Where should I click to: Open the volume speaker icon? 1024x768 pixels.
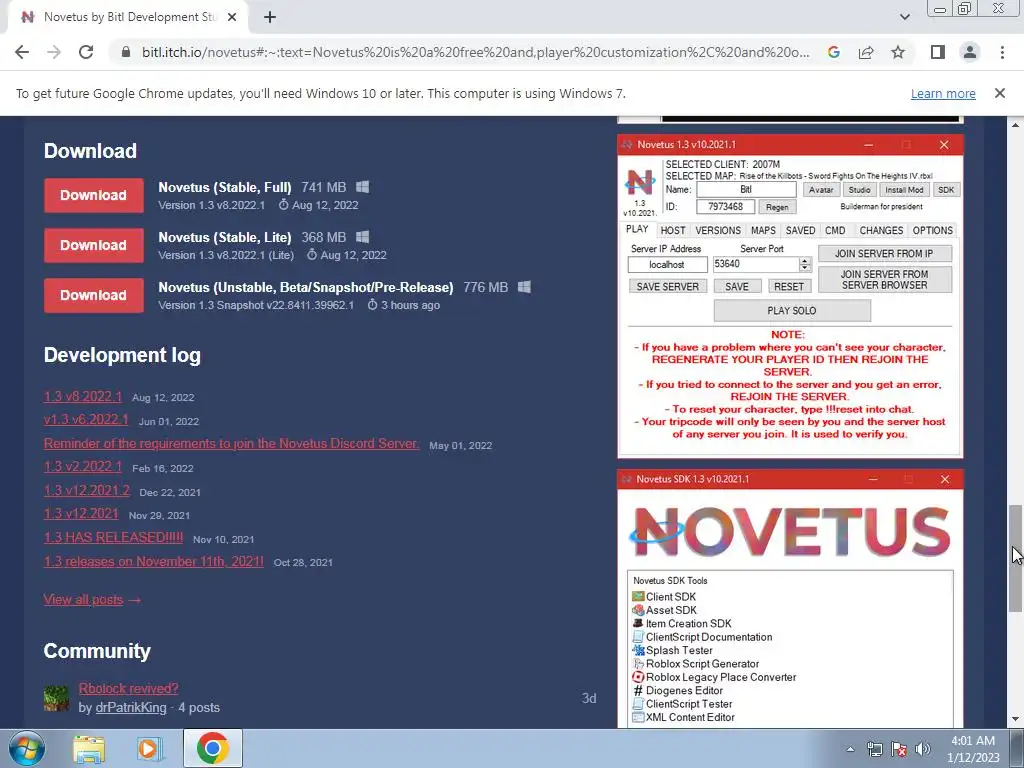click(x=922, y=749)
